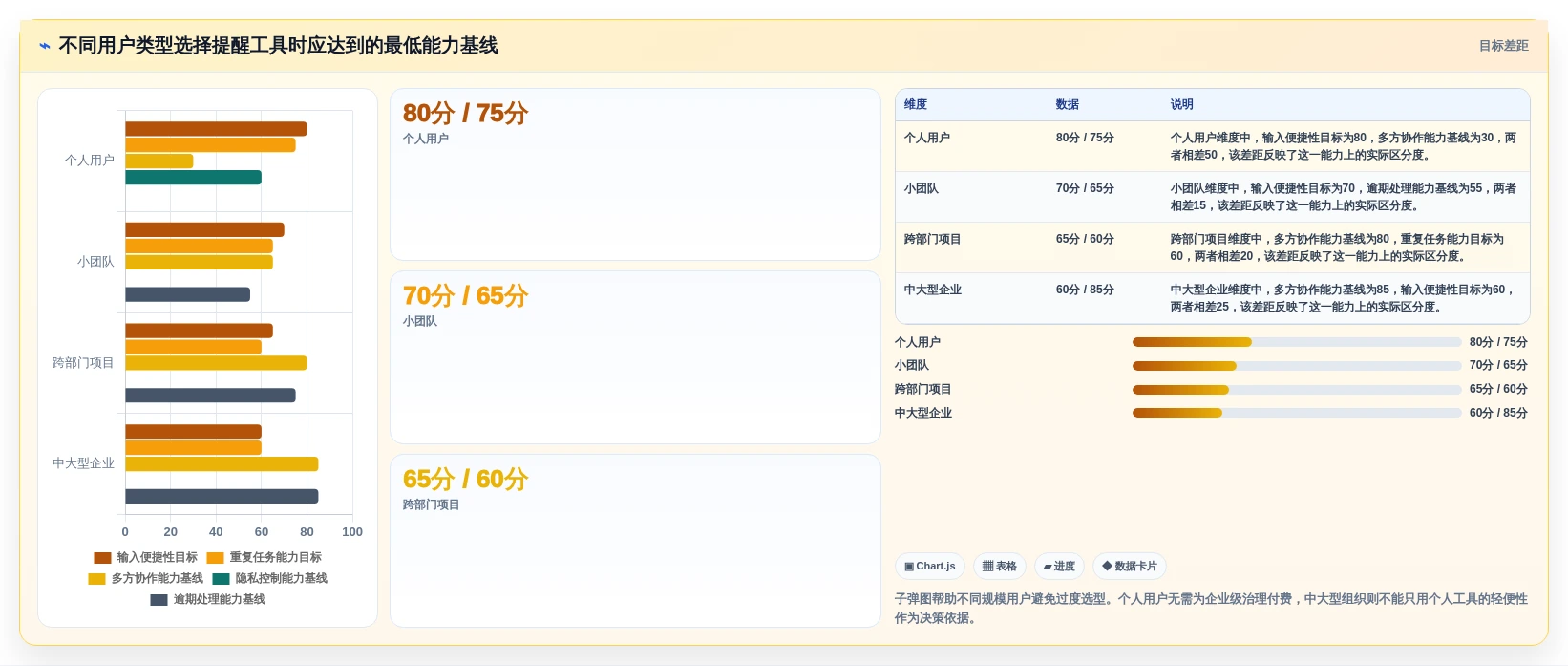1568x666 pixels.
Task: Toggle the 多方协作能力基线 legend swatch
Action: click(96, 578)
